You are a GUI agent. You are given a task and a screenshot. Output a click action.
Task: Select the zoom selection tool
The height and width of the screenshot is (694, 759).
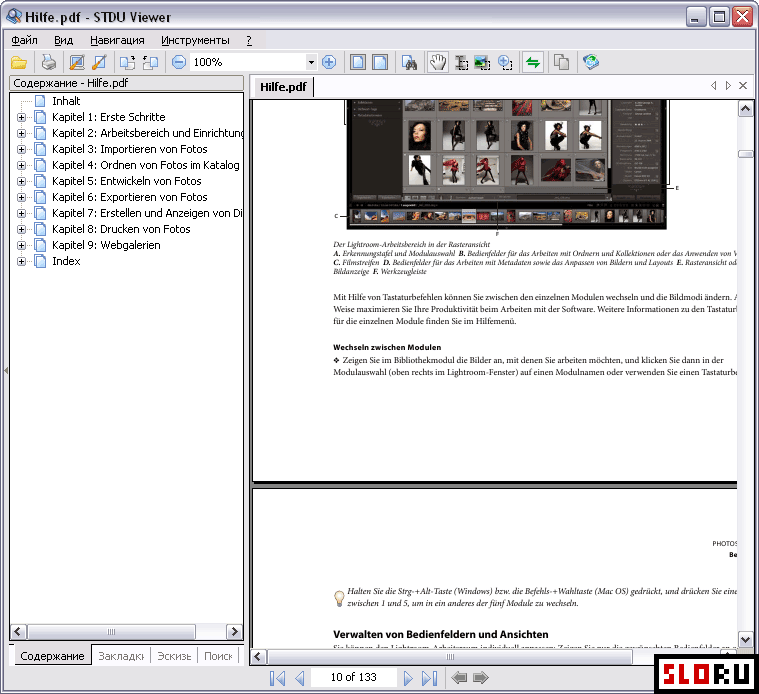505,62
